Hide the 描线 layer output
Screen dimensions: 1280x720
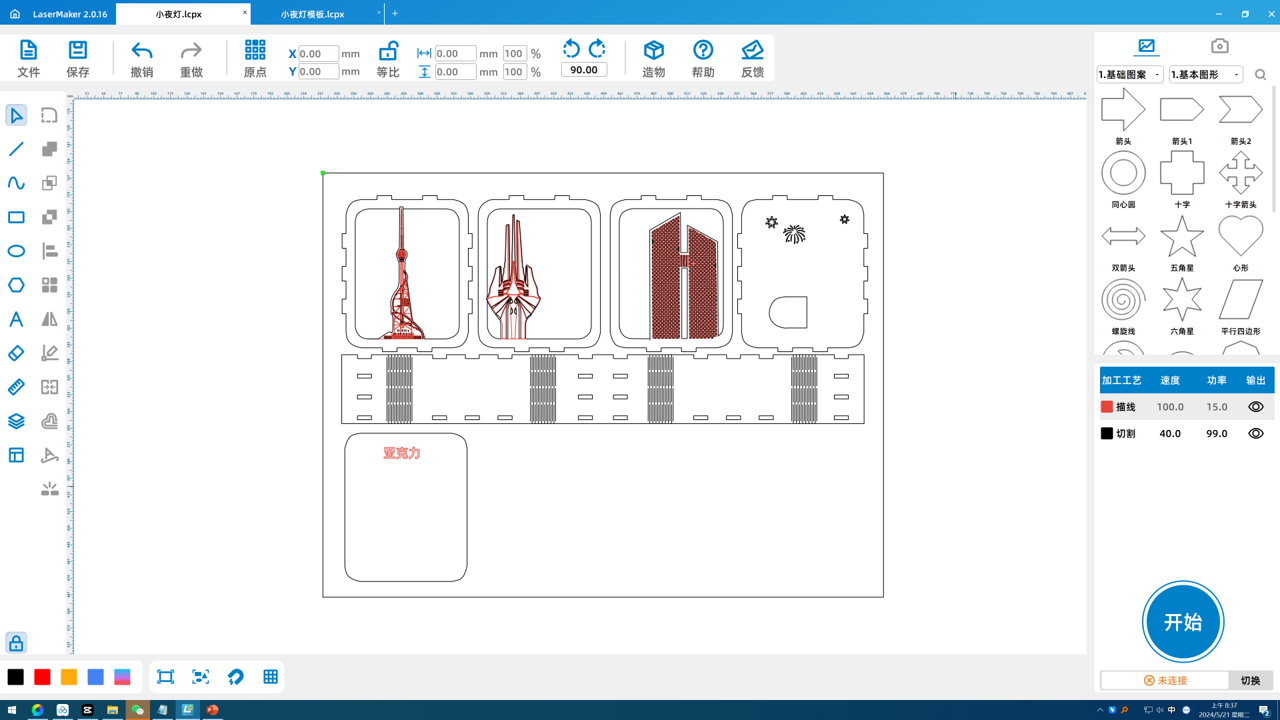[x=1255, y=407]
